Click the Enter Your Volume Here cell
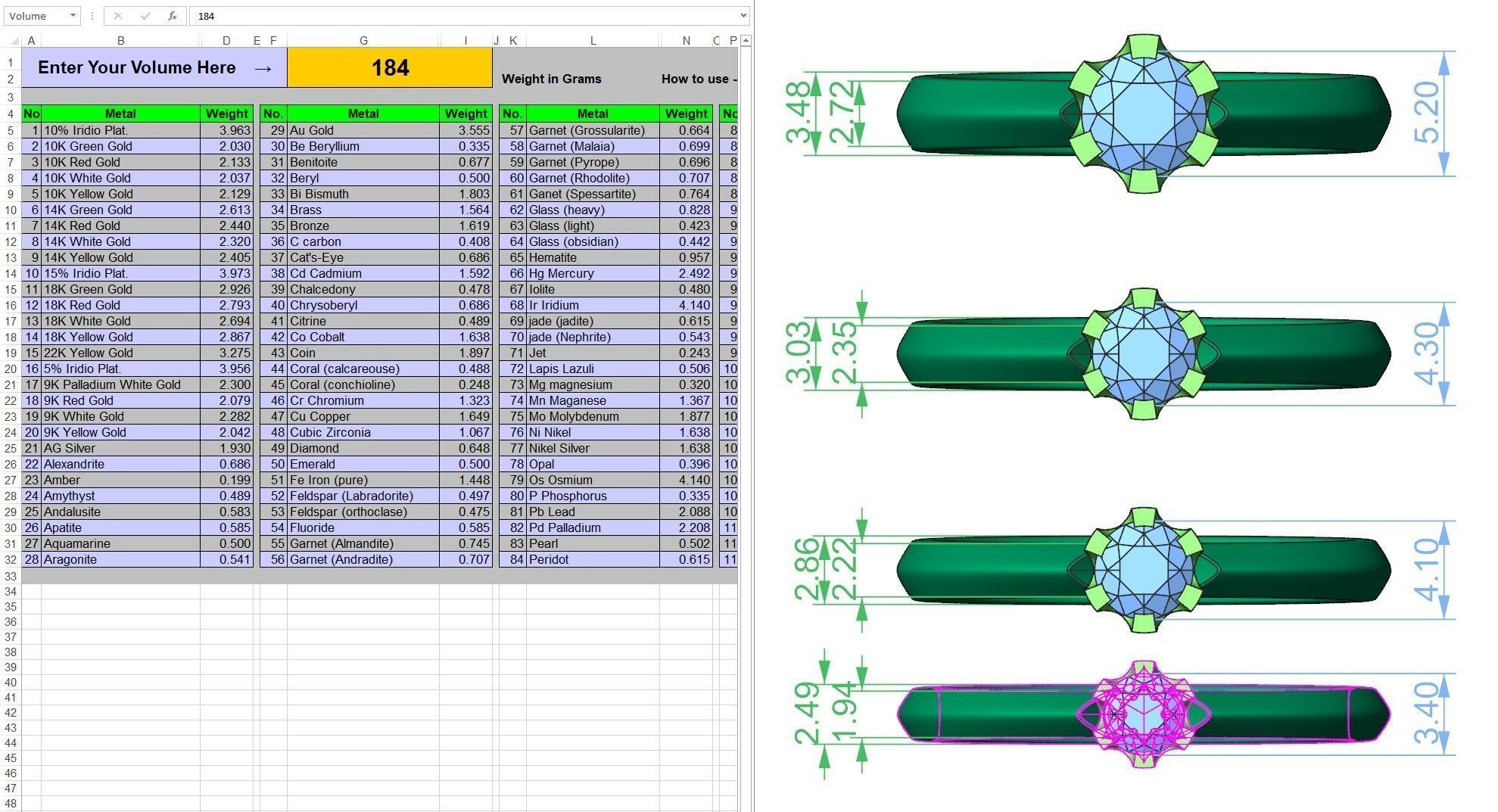Image resolution: width=1498 pixels, height=812 pixels. tap(154, 67)
